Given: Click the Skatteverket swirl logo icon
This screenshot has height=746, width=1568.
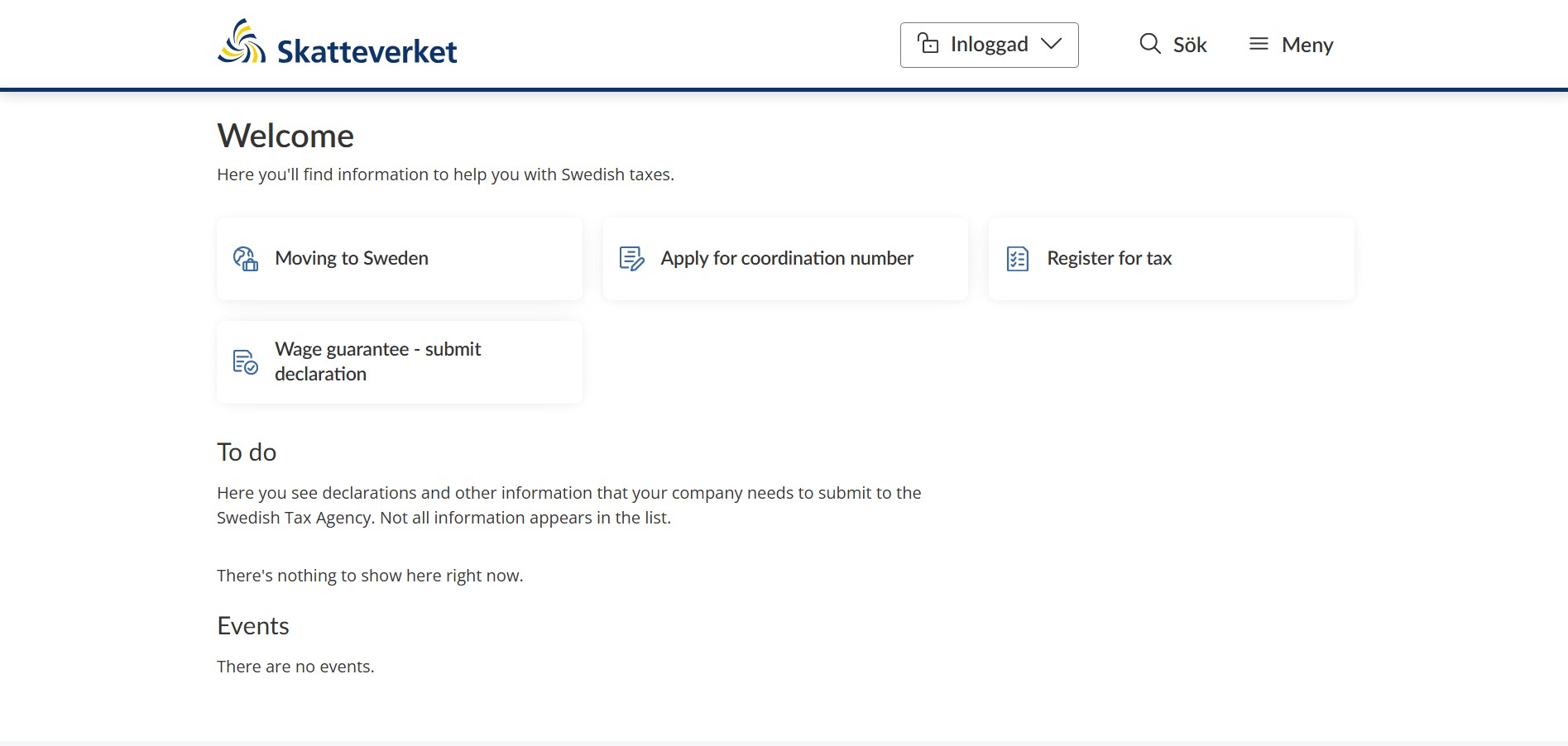Looking at the screenshot, I should [x=241, y=42].
